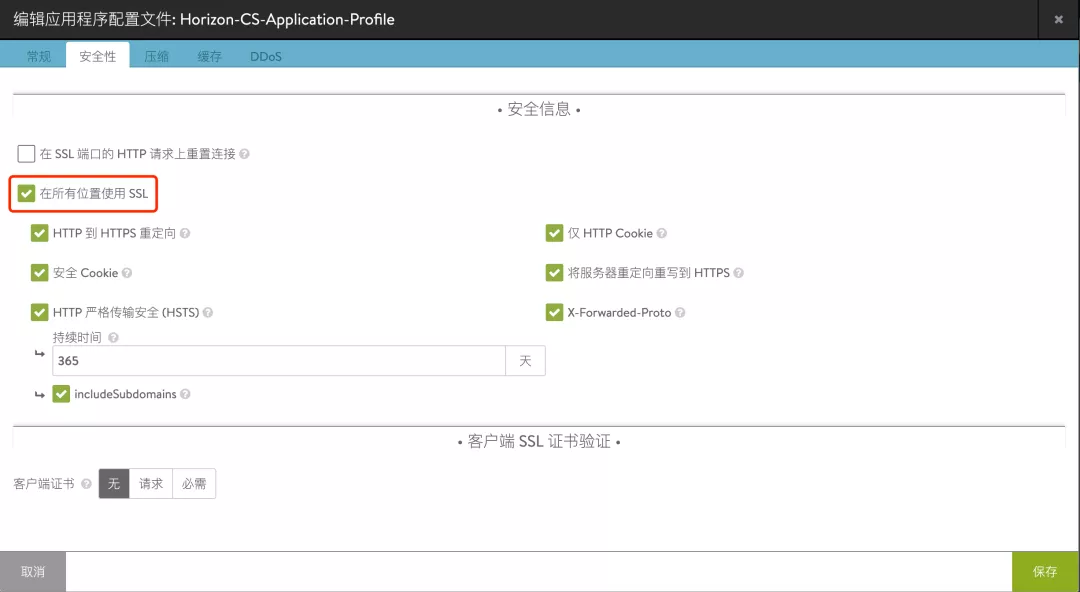Show help tooltip for 安全 Cookie
The width and height of the screenshot is (1080, 592).
point(127,273)
